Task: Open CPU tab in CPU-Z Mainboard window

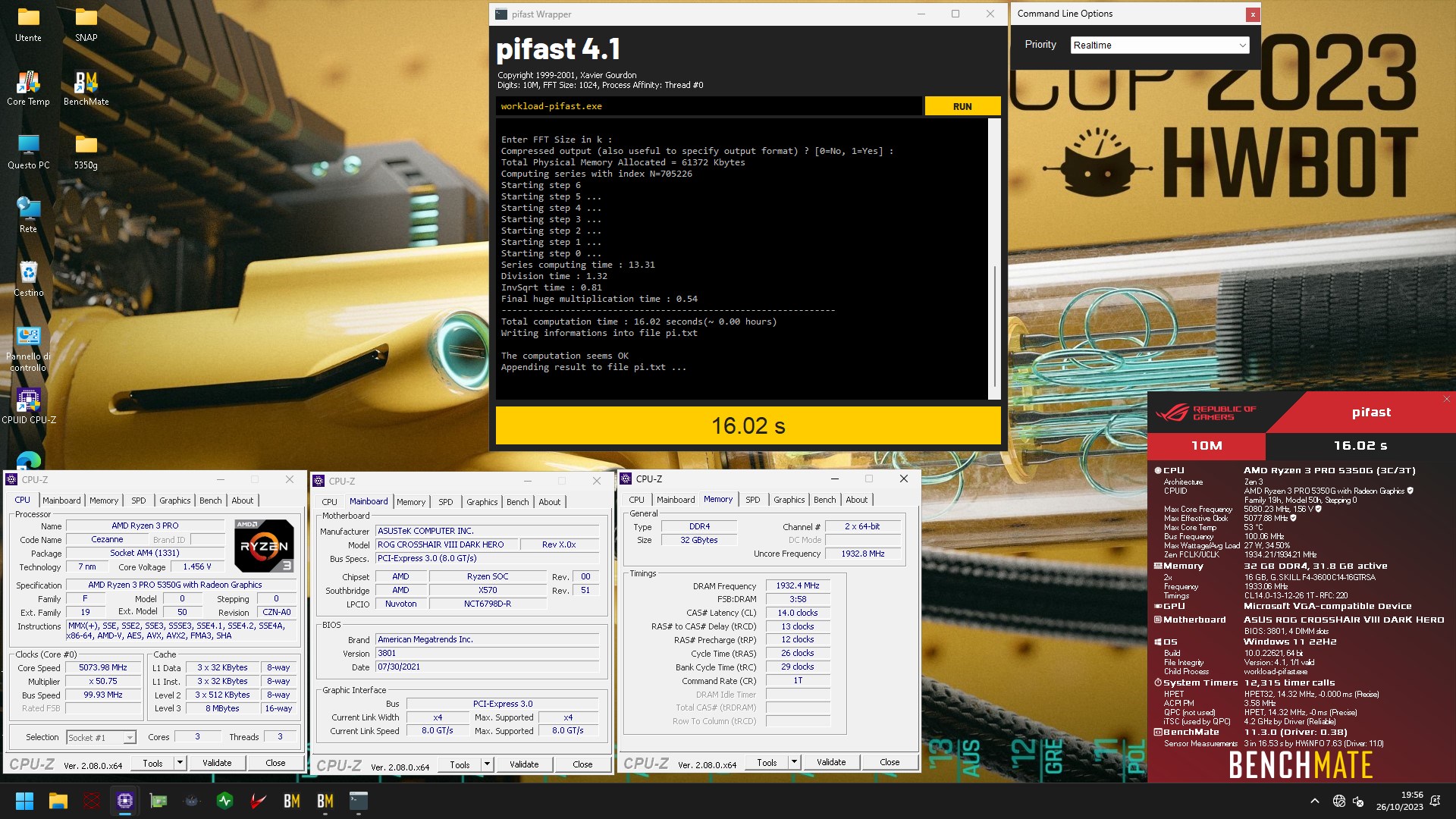Action: click(329, 502)
